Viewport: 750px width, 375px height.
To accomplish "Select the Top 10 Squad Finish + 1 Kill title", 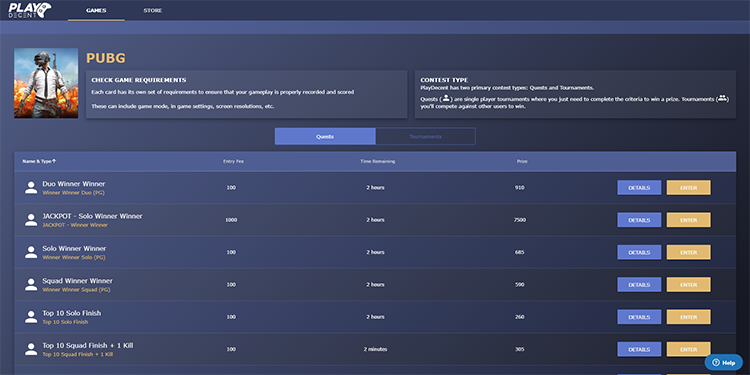I will pyautogui.click(x=88, y=345).
